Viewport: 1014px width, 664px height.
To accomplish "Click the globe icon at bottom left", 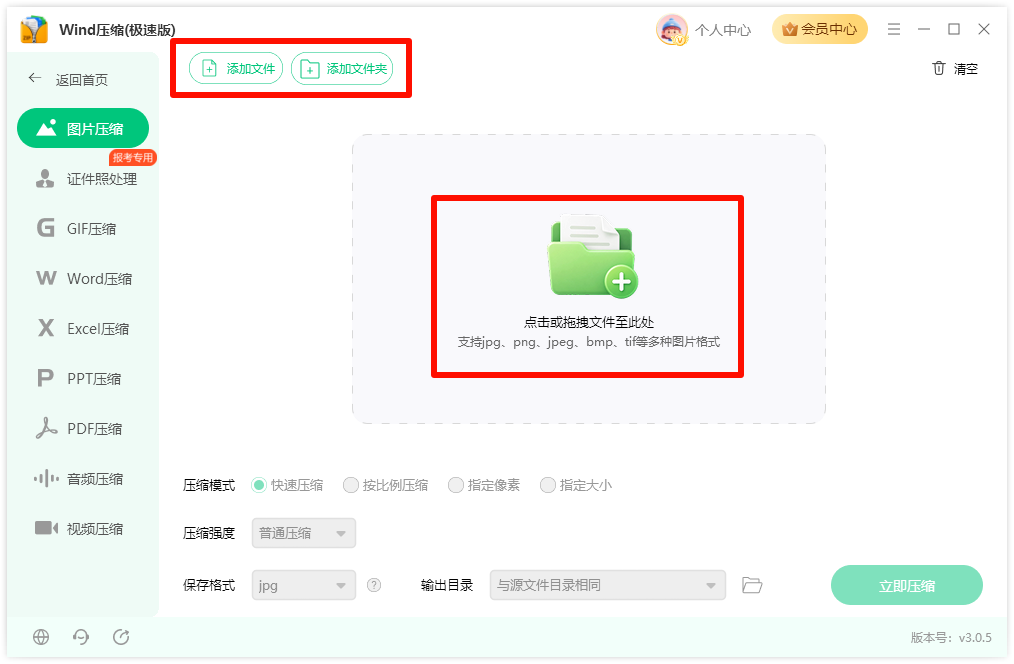I will click(x=41, y=637).
